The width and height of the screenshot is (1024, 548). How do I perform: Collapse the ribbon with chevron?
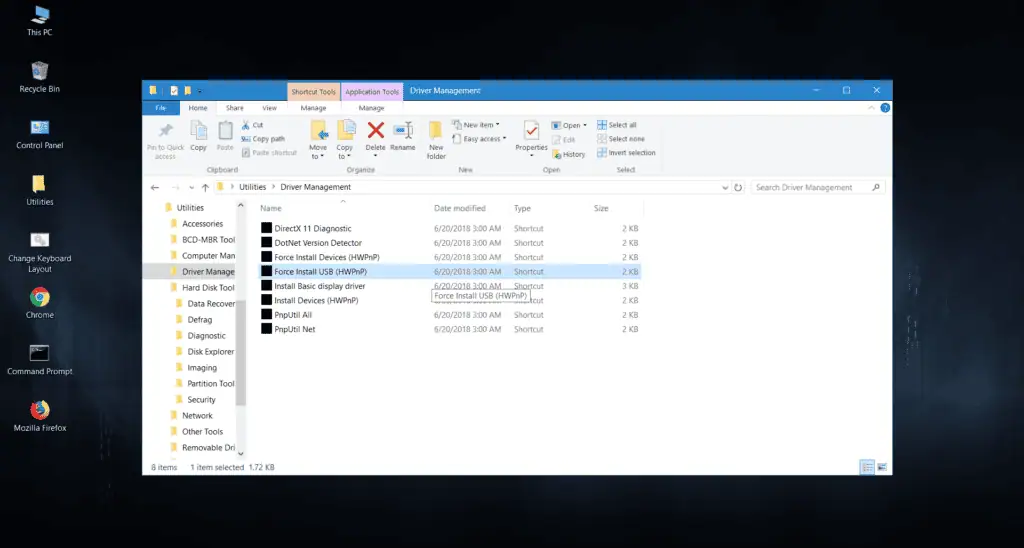click(x=871, y=108)
